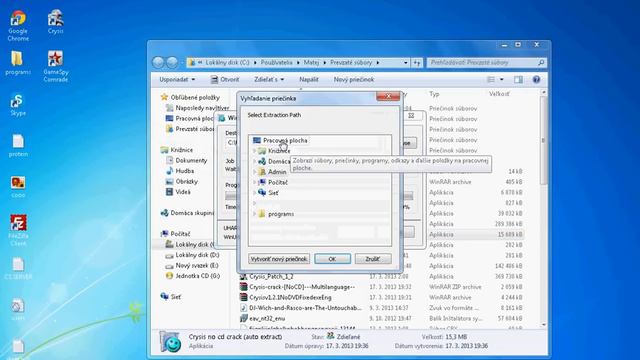The width and height of the screenshot is (640, 360).
Task: Open Usporiadať dropdown menu
Action: (177, 80)
